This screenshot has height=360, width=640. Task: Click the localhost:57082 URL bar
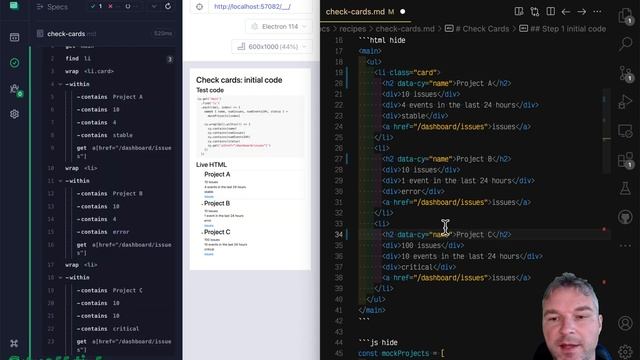[260, 7]
